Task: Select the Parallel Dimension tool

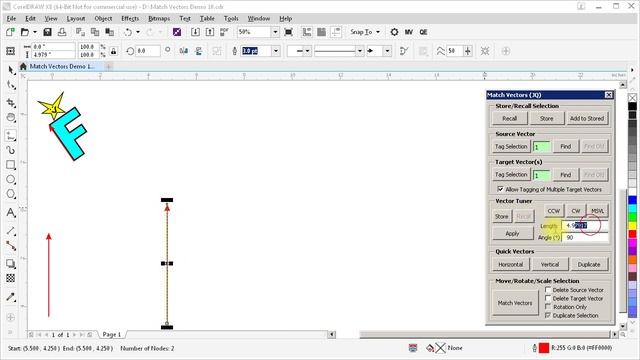Action: click(x=11, y=231)
